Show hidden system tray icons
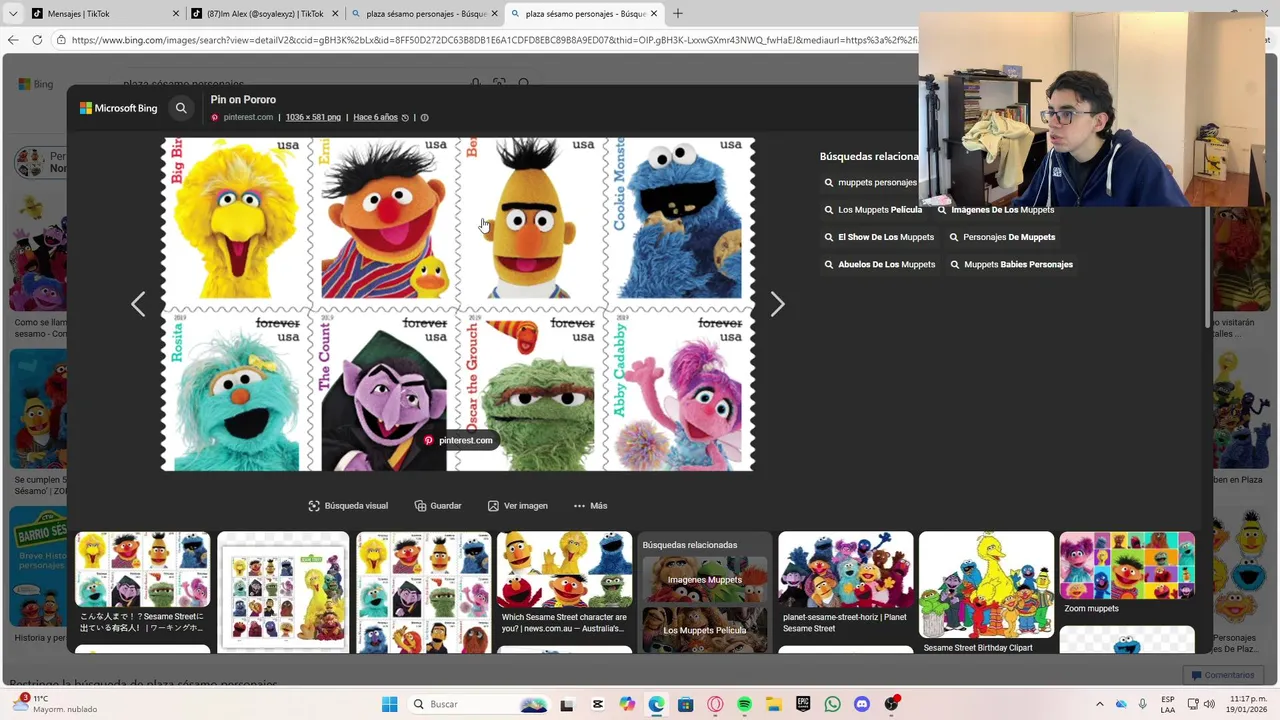Viewport: 1280px width, 720px height. (1099, 704)
